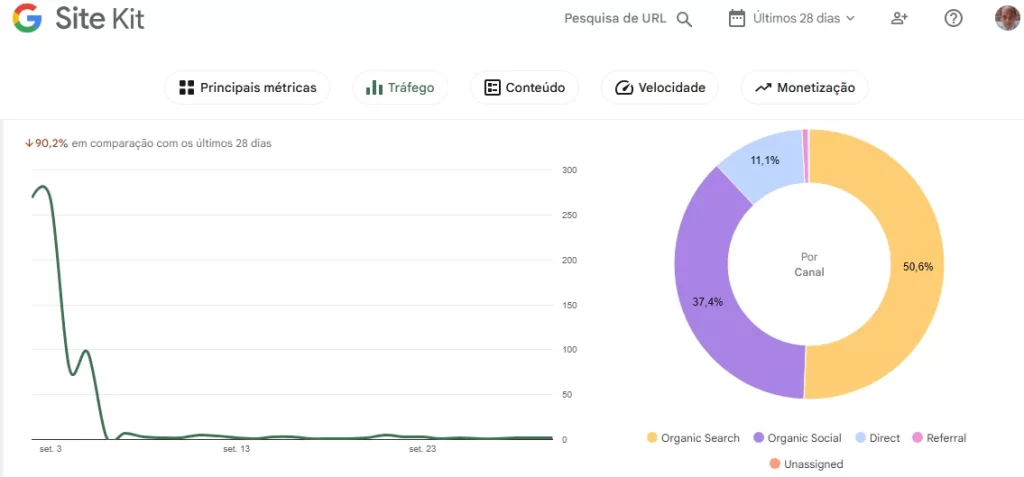This screenshot has width=1024, height=477.
Task: Toggle Unassigned legend item
Action: [806, 464]
